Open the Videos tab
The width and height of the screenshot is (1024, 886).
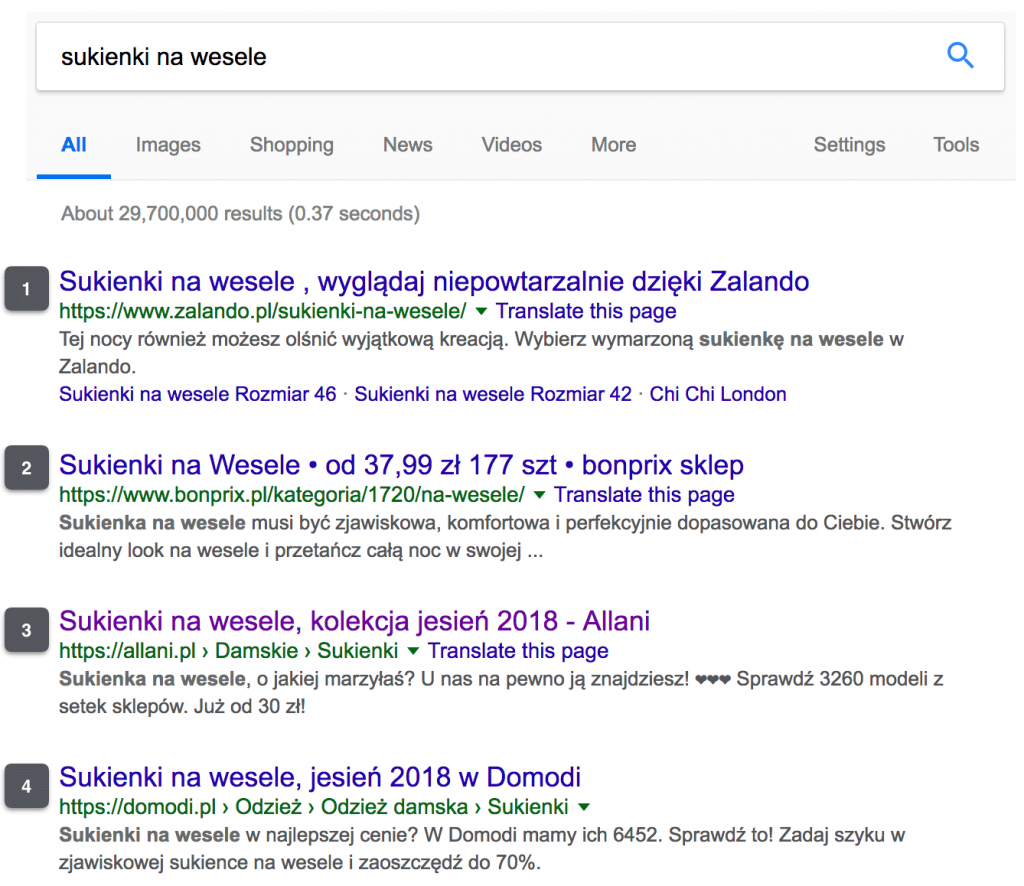click(511, 145)
